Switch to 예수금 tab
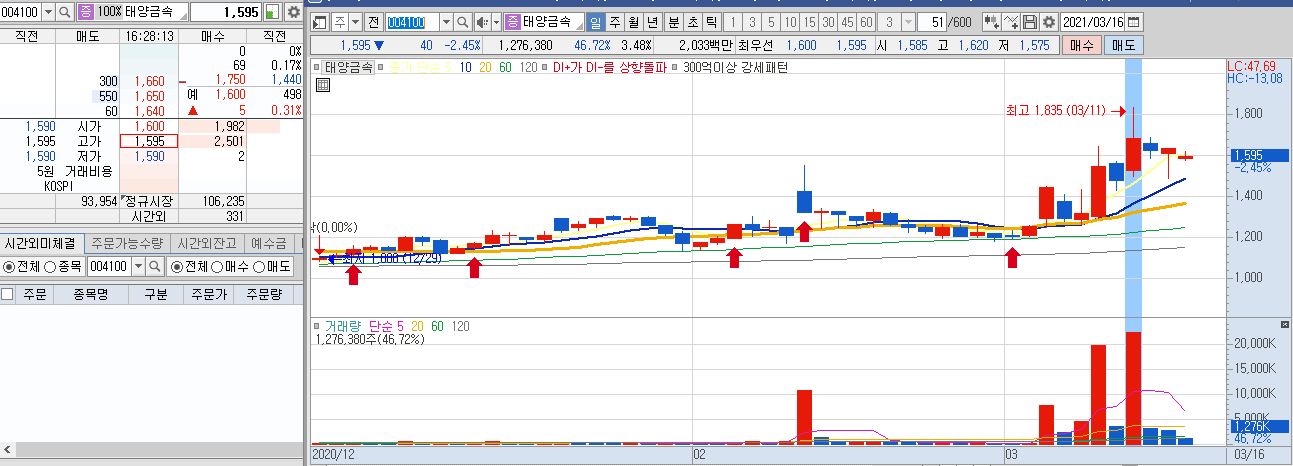This screenshot has width=1293, height=466. tap(268, 243)
